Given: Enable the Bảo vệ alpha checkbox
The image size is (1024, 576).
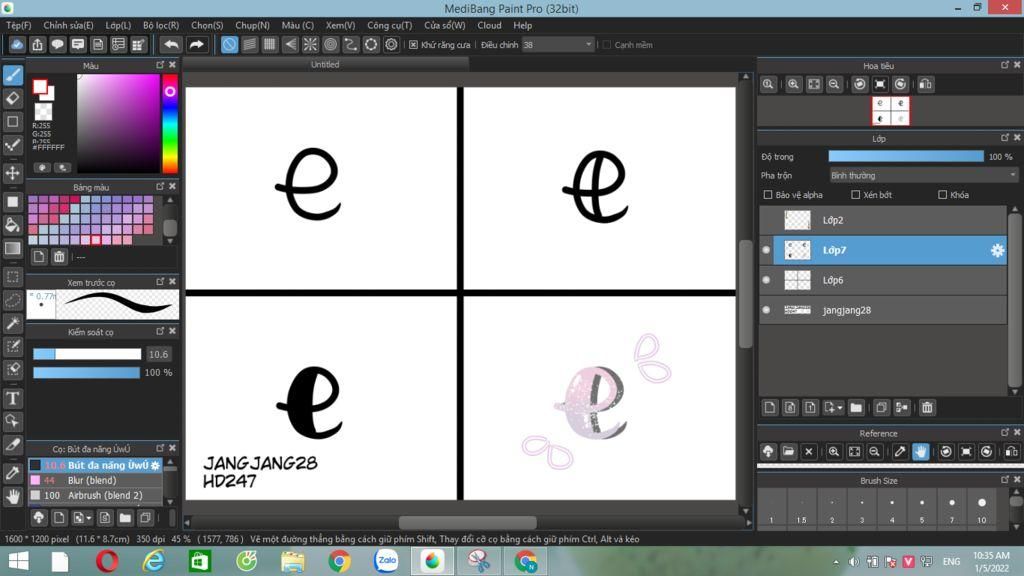Looking at the screenshot, I should 768,195.
